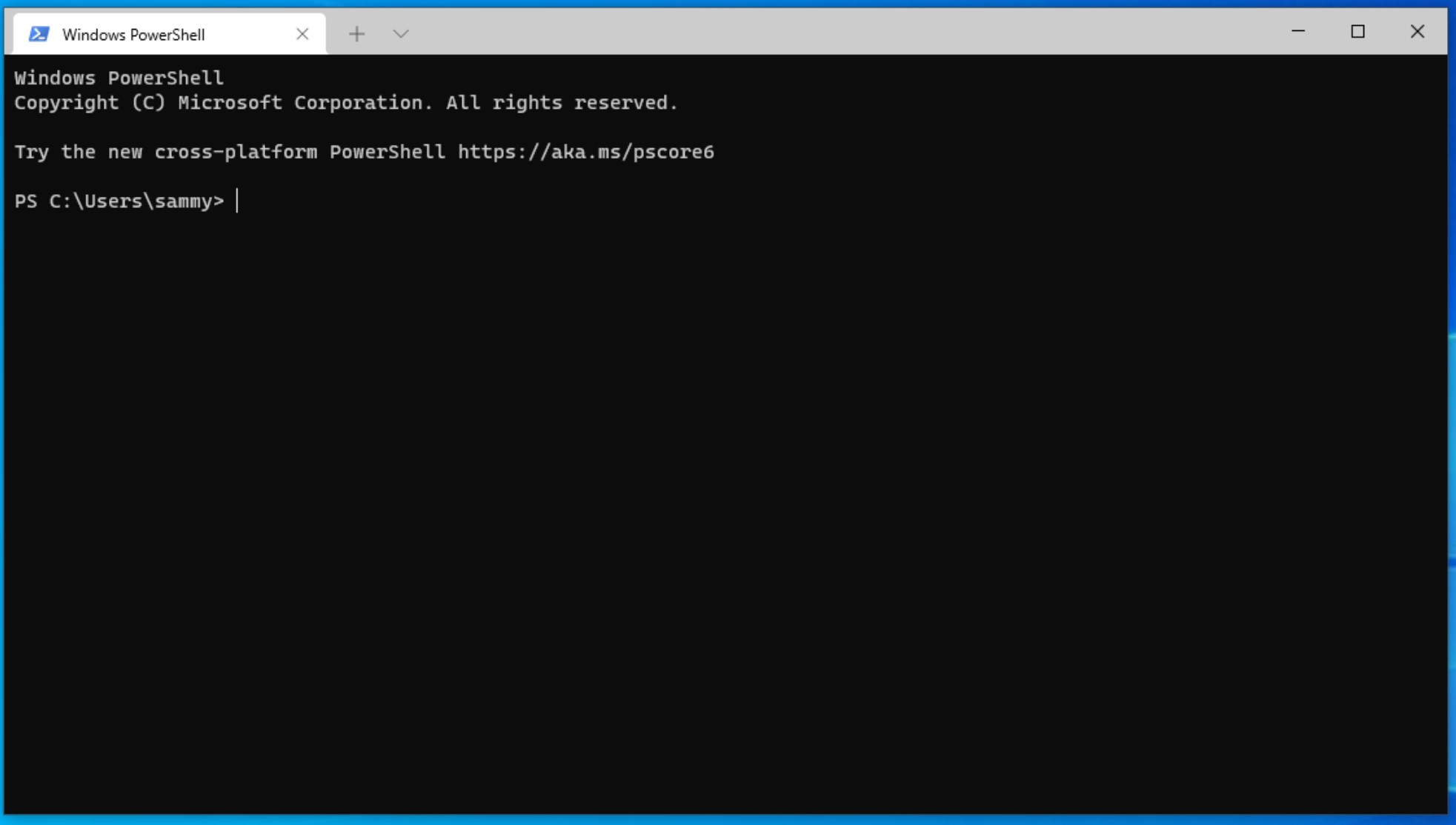Select the PowerShell input field
The width and height of the screenshot is (1456, 825).
point(237,201)
